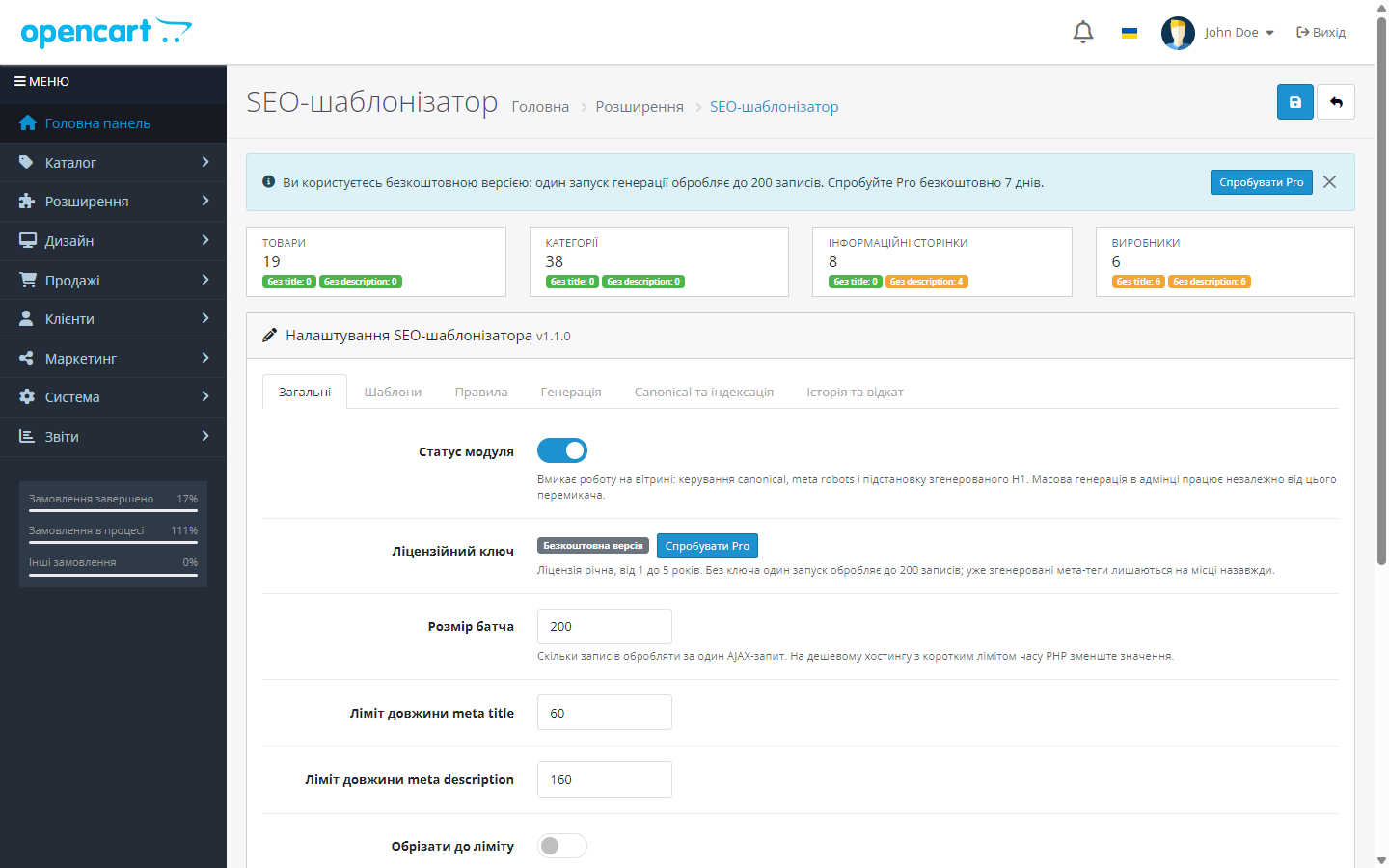The width and height of the screenshot is (1389, 868).
Task: Click the Головна breadcrumb link
Action: (540, 107)
